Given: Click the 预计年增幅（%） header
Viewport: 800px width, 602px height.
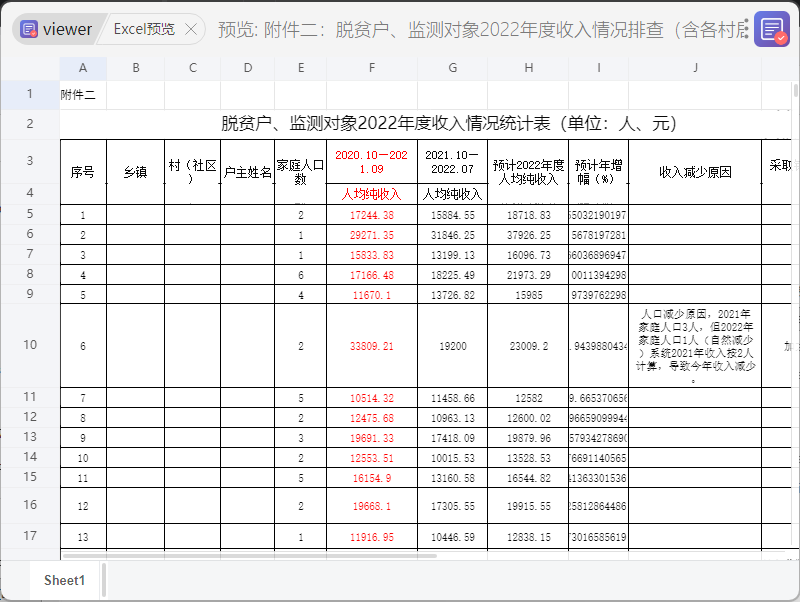Looking at the screenshot, I should [598, 172].
